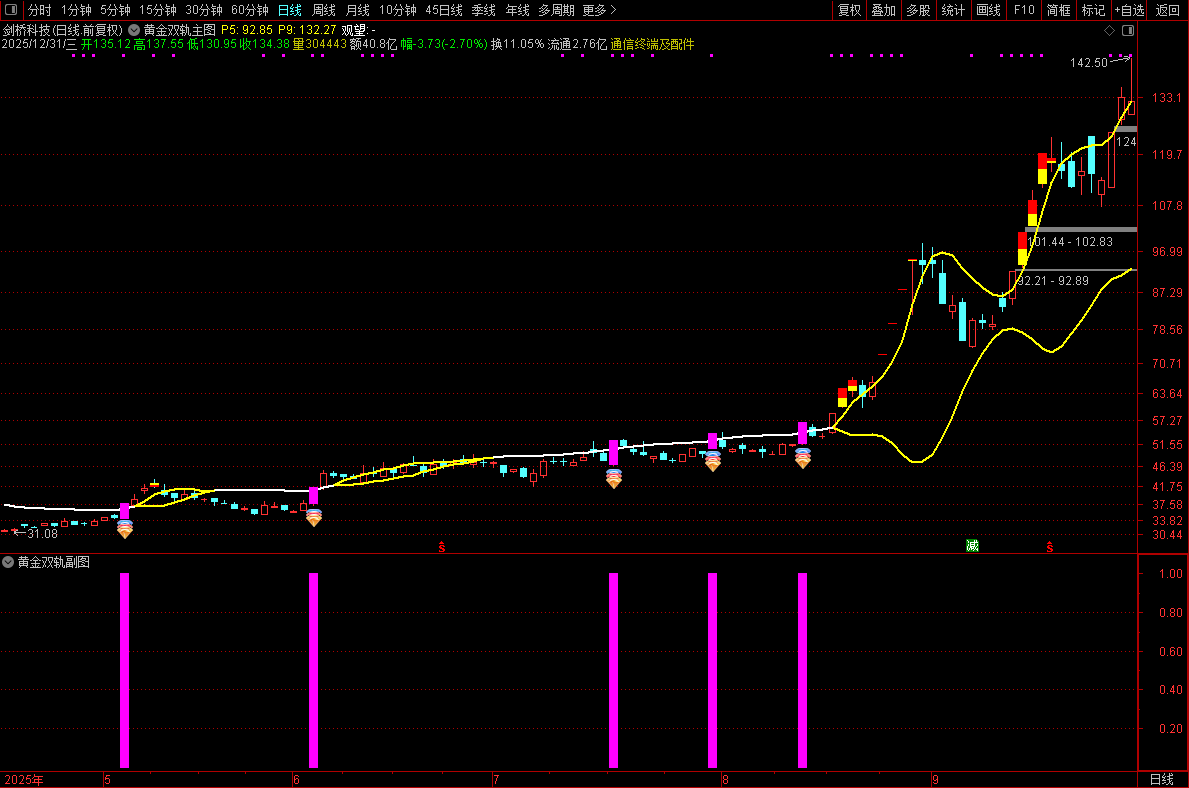The height and width of the screenshot is (788, 1189).
Task: Click the 日线 period label at bottom right
Action: pos(1162,779)
